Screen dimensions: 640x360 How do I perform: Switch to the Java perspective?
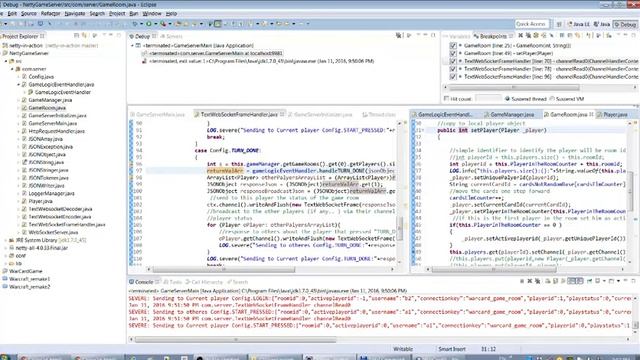602,24
